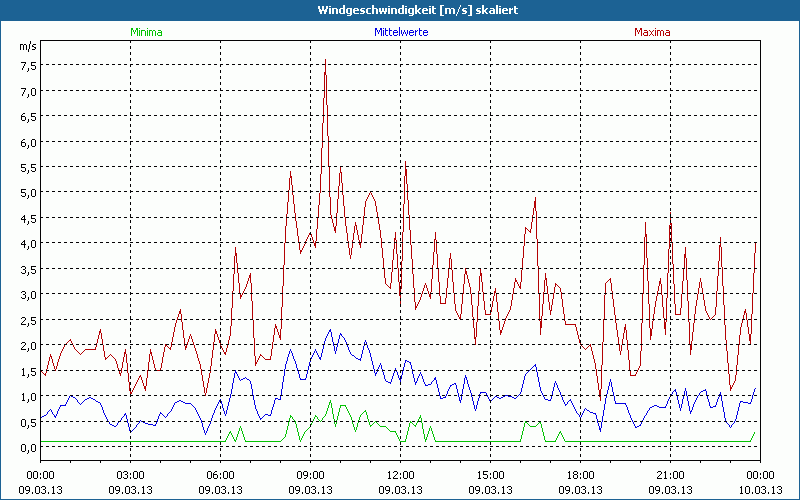Image resolution: width=800 pixels, height=500 pixels.
Task: Click the highest red Maxima peak
Action: point(325,61)
